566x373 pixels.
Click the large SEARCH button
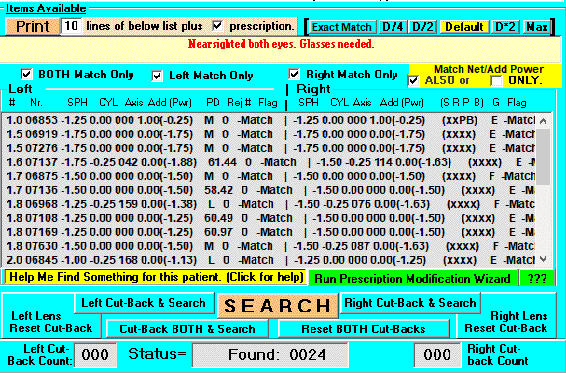pyautogui.click(x=277, y=306)
